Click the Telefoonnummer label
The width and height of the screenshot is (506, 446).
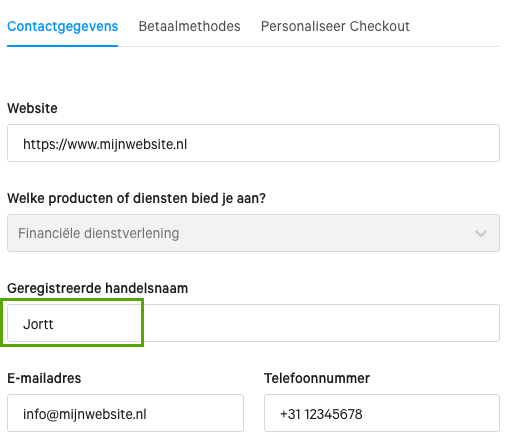[x=317, y=378]
